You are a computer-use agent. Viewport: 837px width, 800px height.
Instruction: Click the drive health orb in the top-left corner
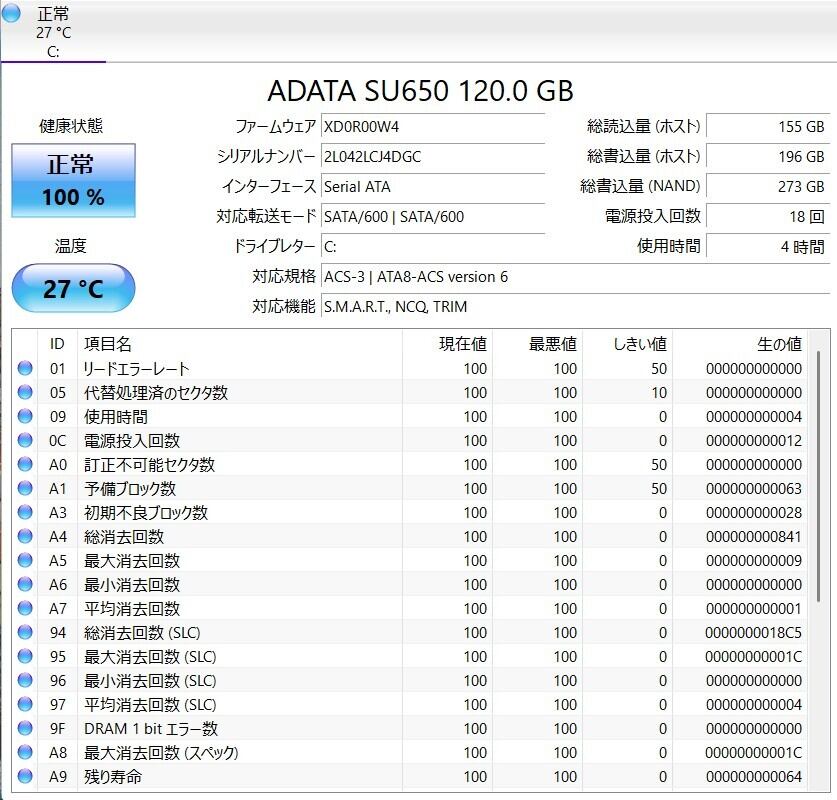[12, 13]
